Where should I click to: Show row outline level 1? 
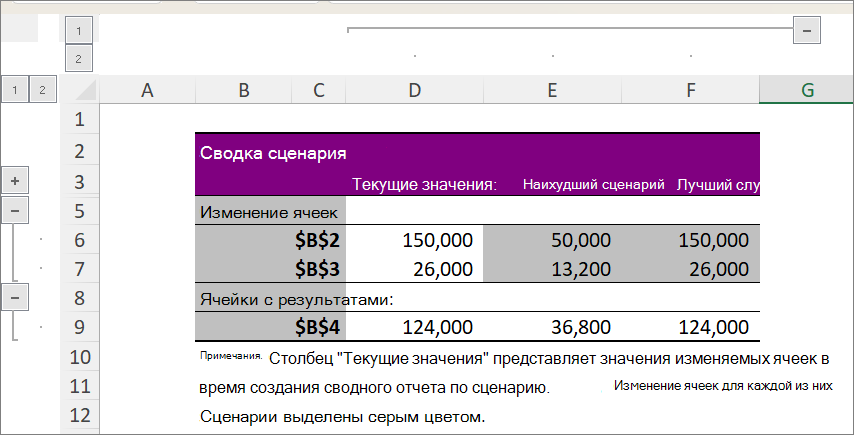click(x=15, y=89)
